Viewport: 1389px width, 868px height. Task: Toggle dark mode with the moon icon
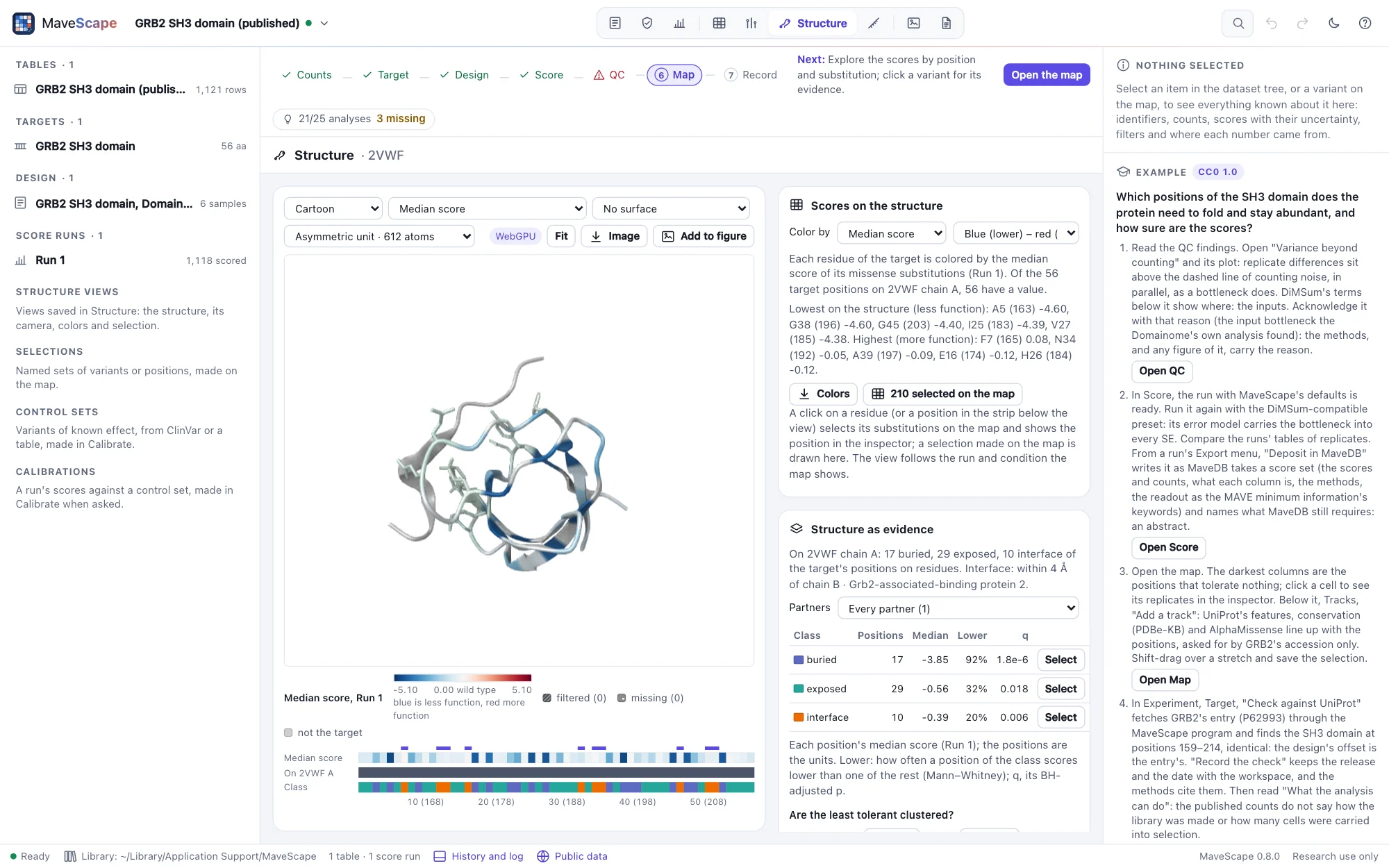pos(1333,23)
